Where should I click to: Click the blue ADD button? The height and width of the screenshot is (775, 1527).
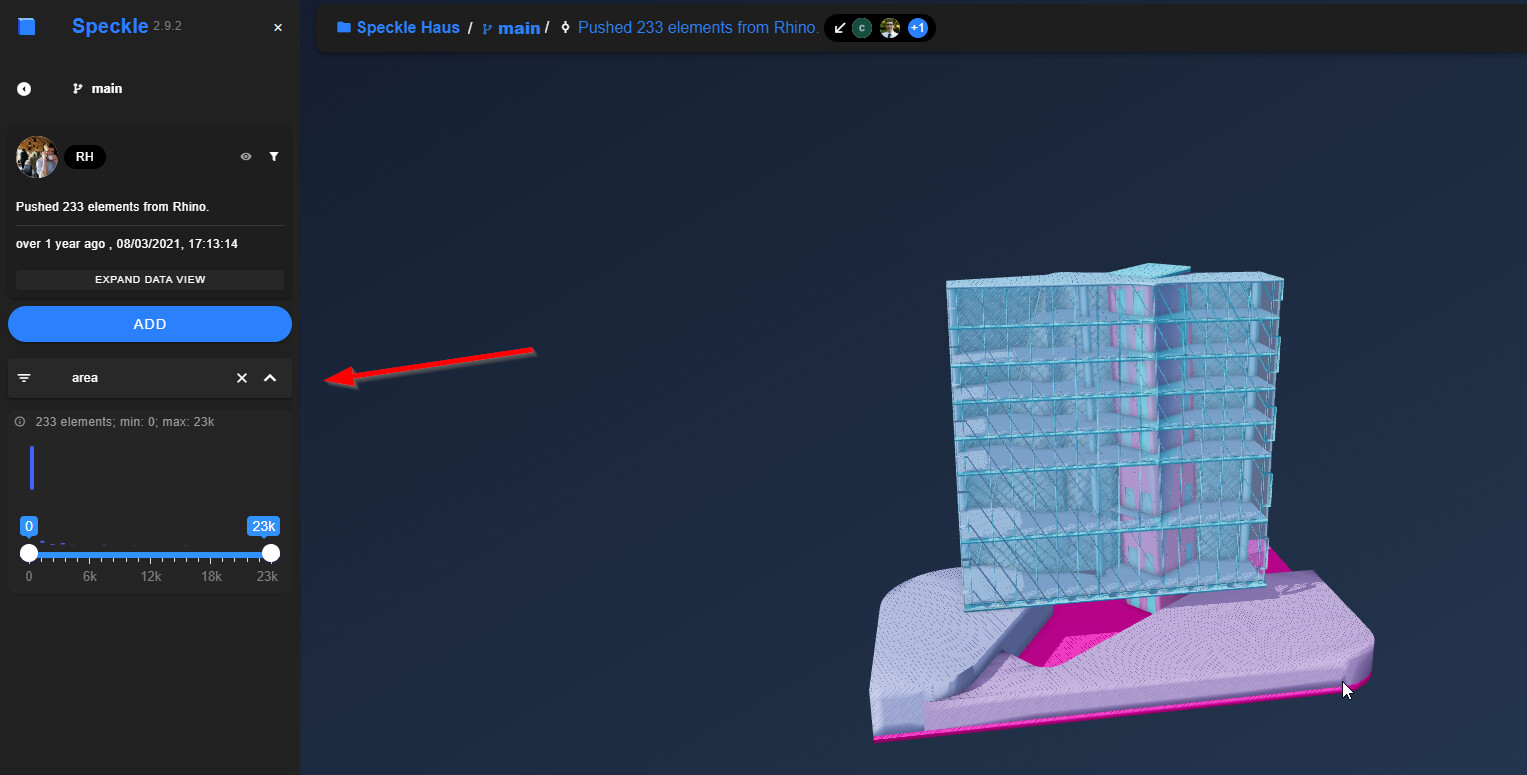(x=149, y=323)
